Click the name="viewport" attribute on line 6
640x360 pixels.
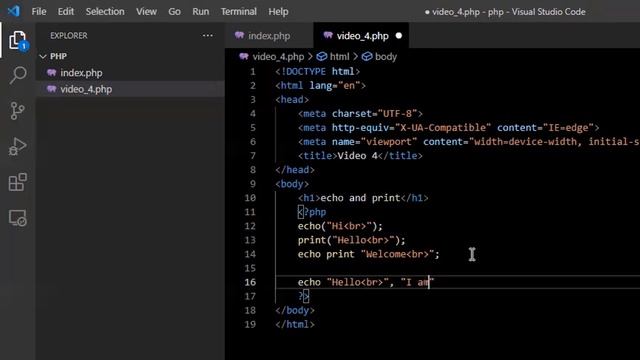coord(374,142)
